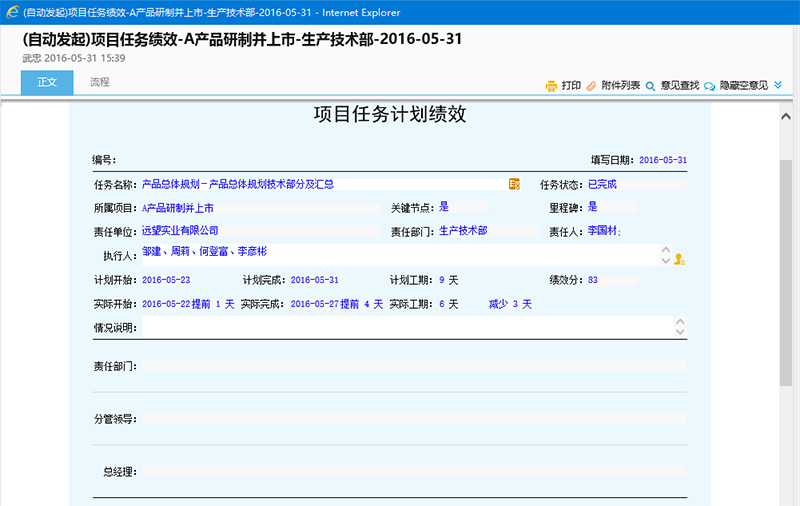Click the up arrow in 情况说明 field
Screen dimensions: 800x506
(680, 322)
